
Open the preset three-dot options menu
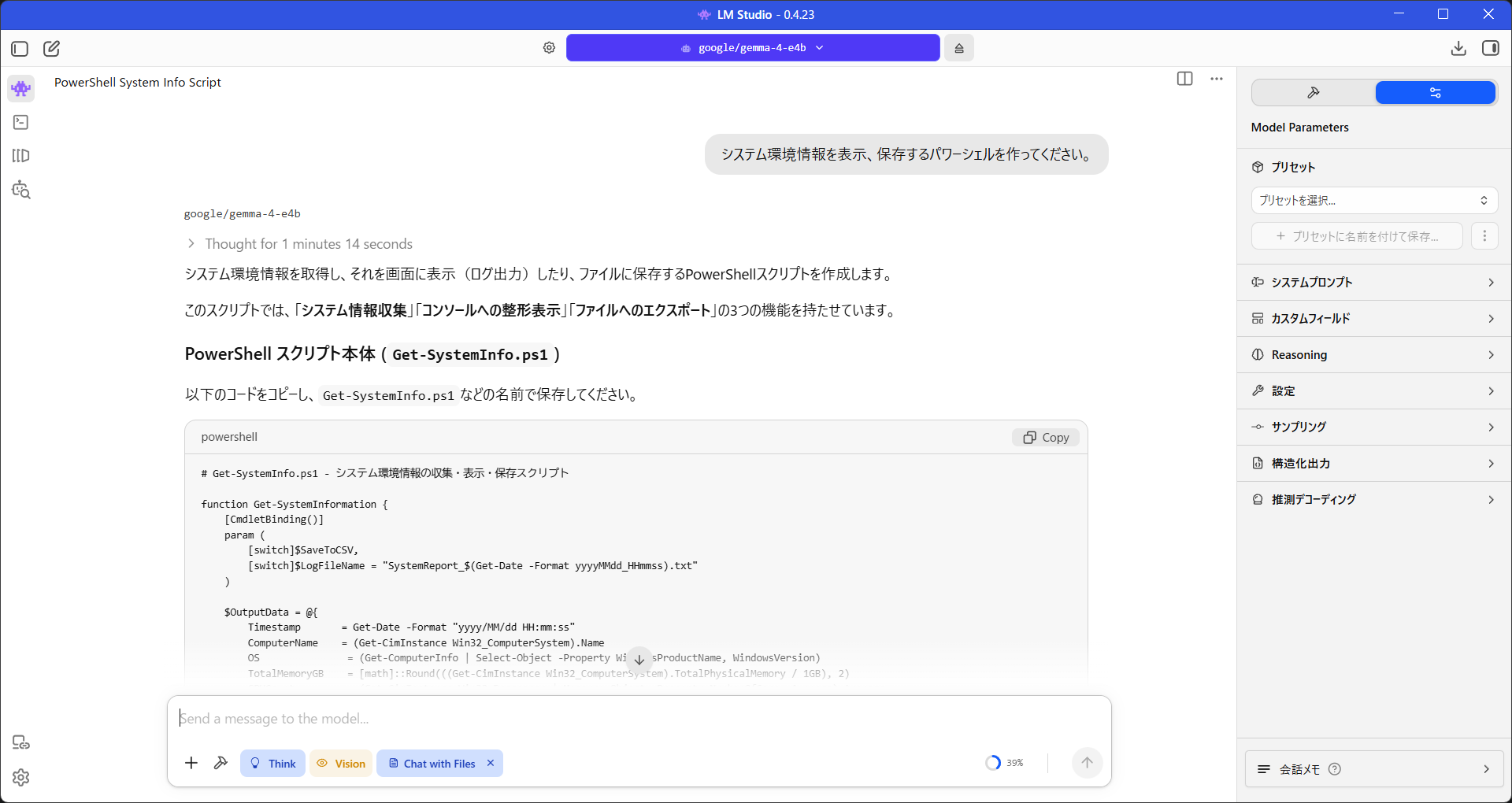(x=1484, y=236)
